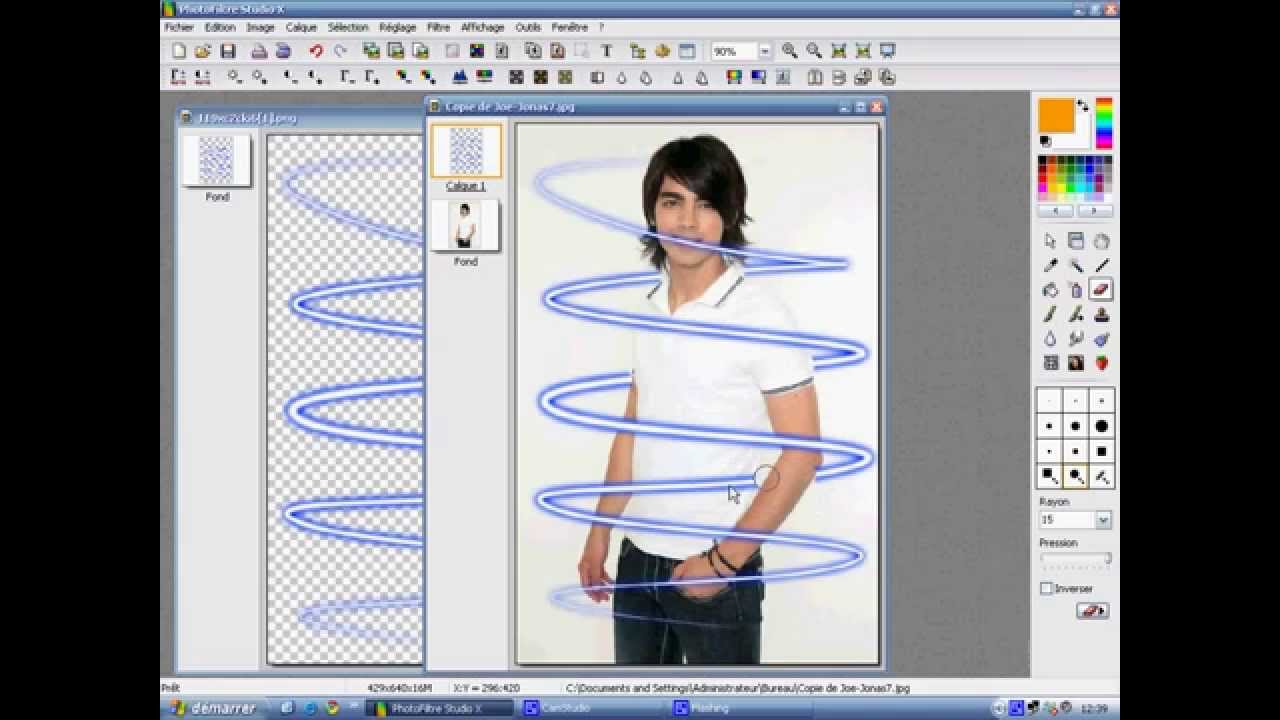
Task: Select the Fill paint bucket tool
Action: (x=1050, y=290)
